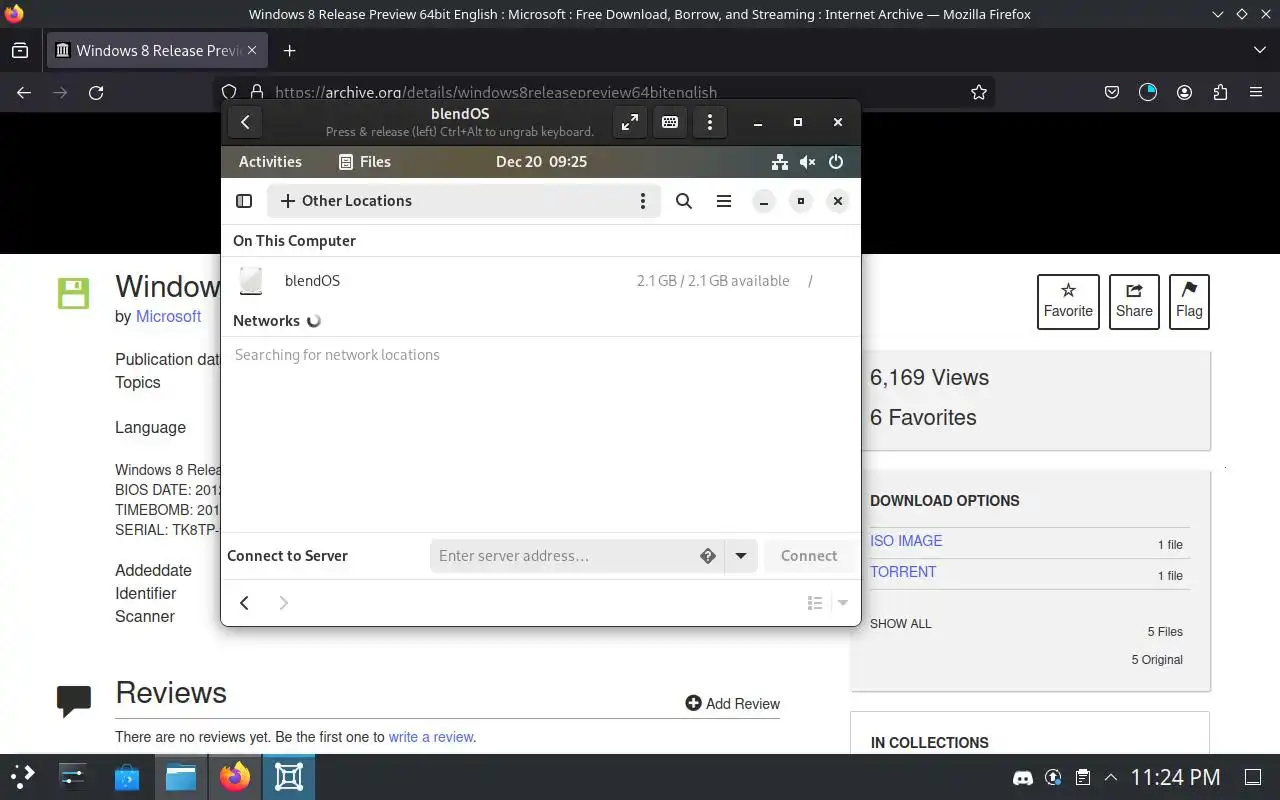Search in Files window
Viewport: 1280px width, 800px height.
[x=684, y=201]
